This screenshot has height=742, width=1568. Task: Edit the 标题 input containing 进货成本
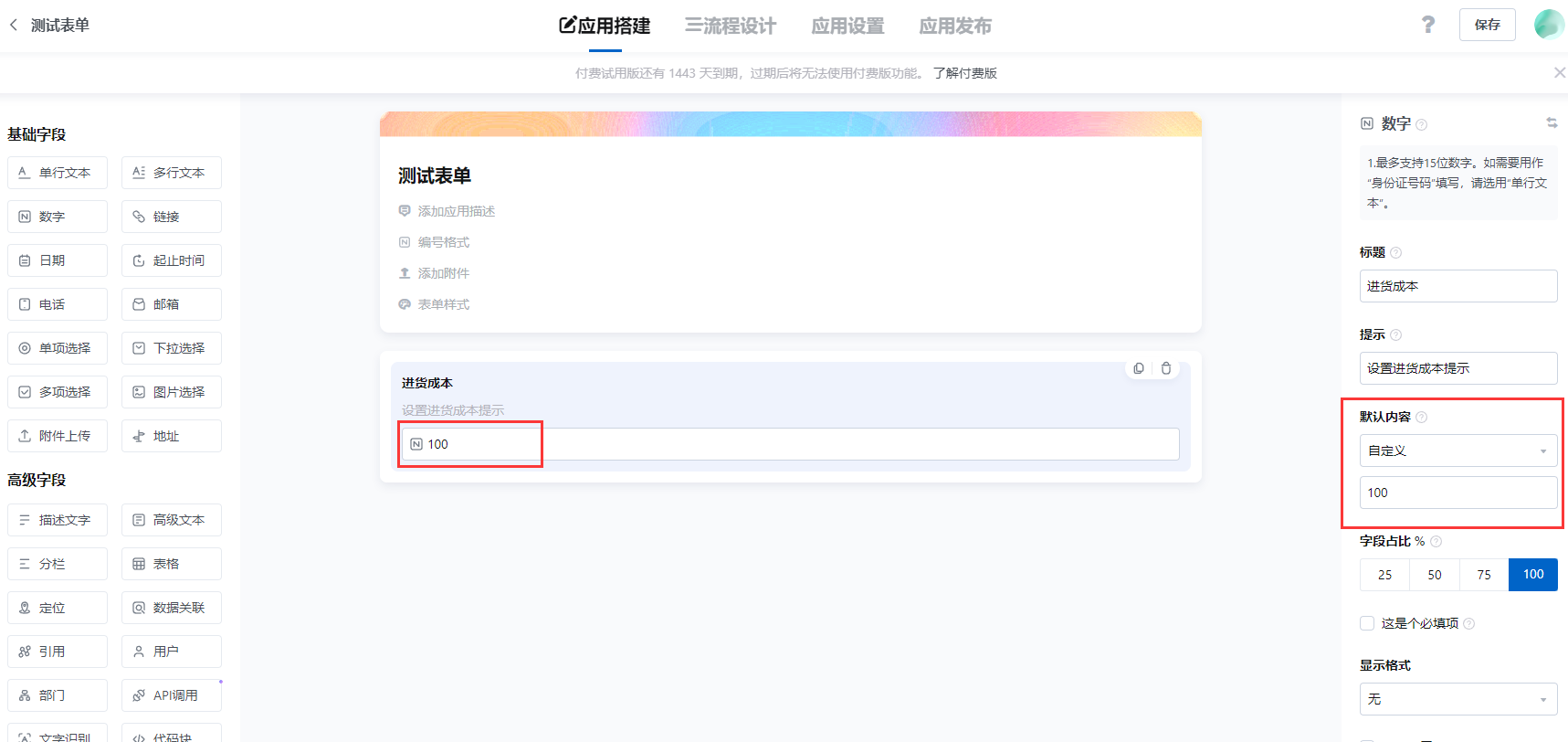pos(1458,286)
